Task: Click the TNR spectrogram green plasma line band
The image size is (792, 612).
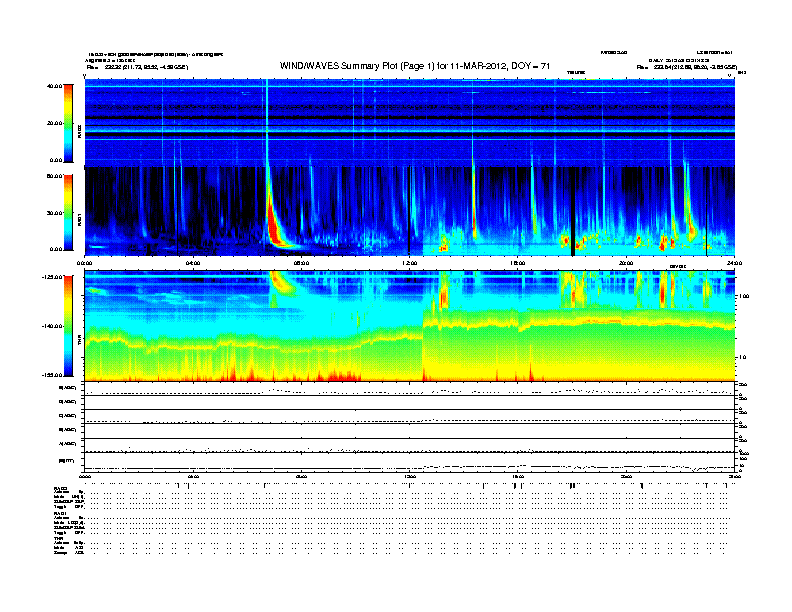Action: (x=410, y=335)
